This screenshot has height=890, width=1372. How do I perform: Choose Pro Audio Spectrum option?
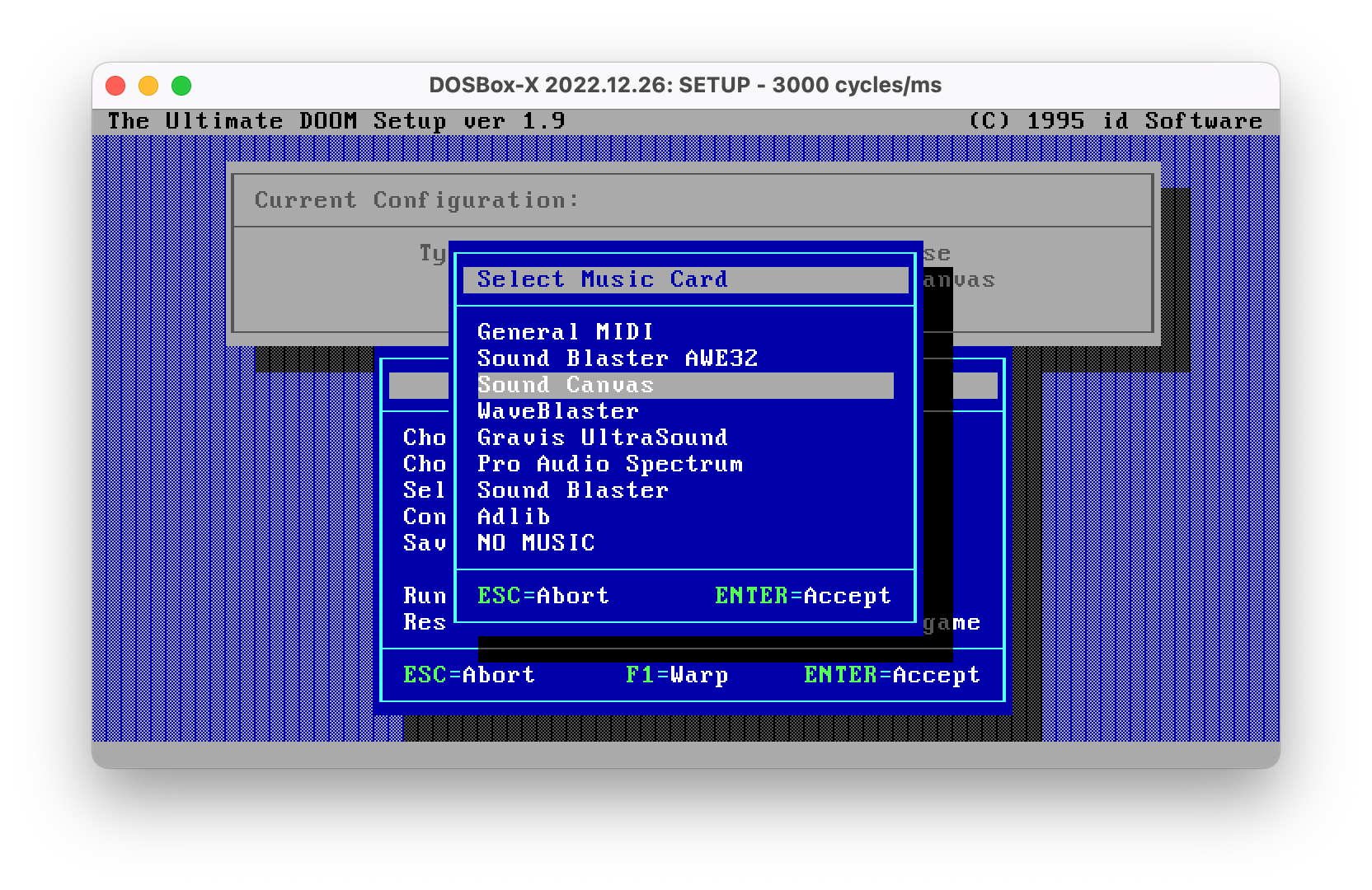(610, 464)
